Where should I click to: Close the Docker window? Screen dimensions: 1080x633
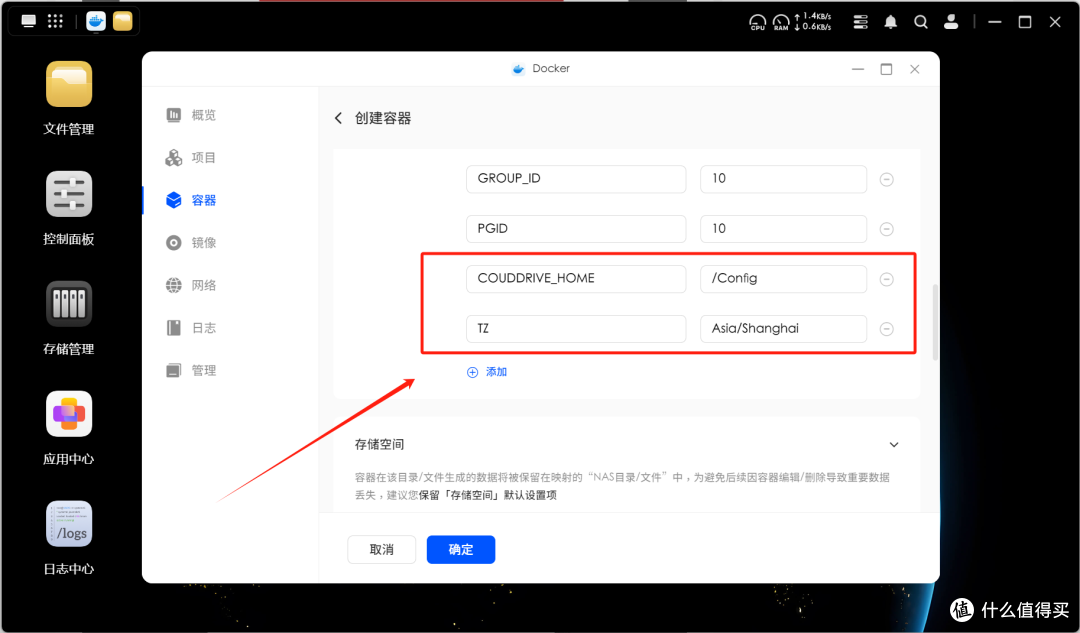point(915,69)
